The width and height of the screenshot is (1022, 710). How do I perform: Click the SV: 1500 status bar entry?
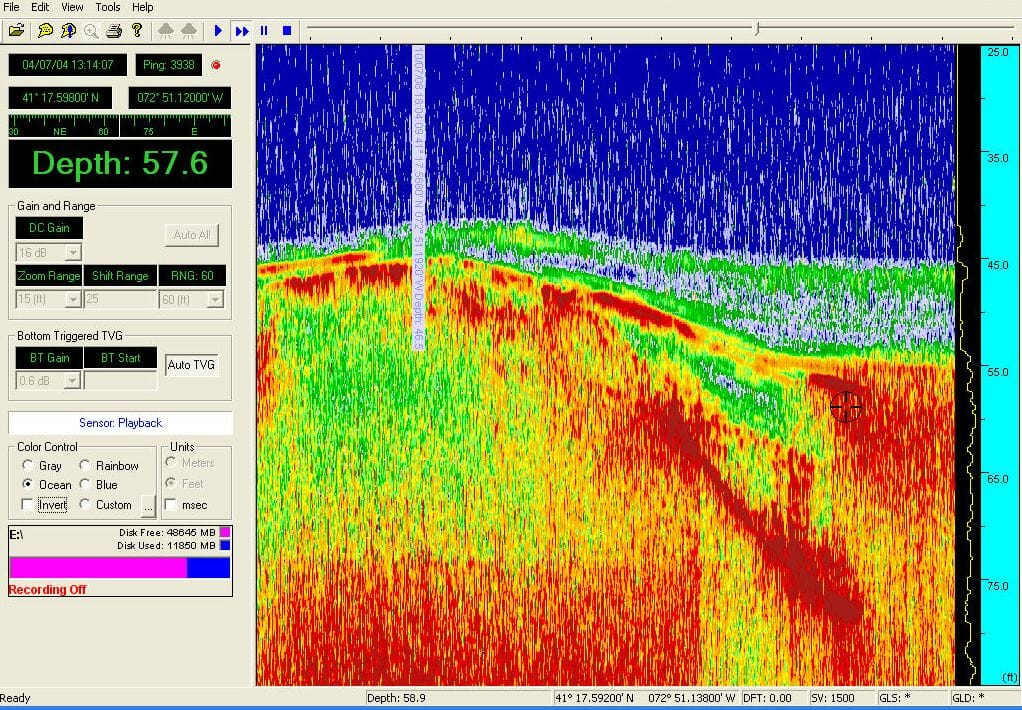coord(833,698)
